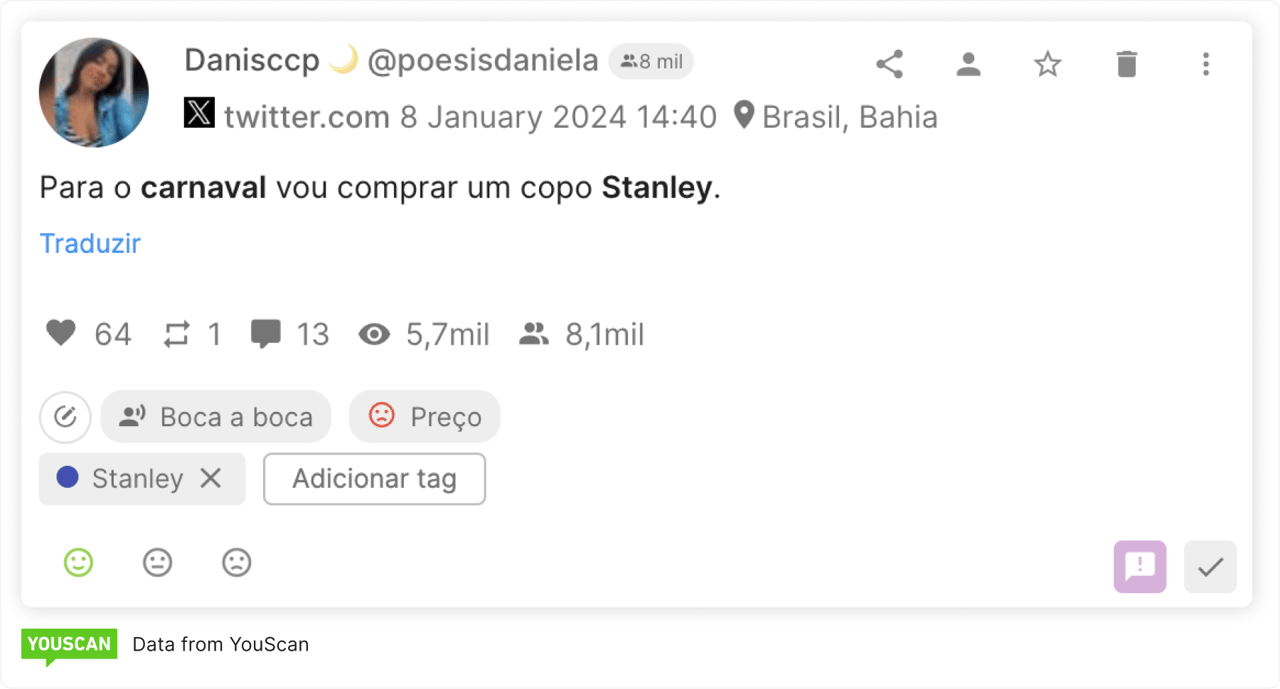Image resolution: width=1280 pixels, height=689 pixels.
Task: Click the share icon
Action: pos(889,65)
